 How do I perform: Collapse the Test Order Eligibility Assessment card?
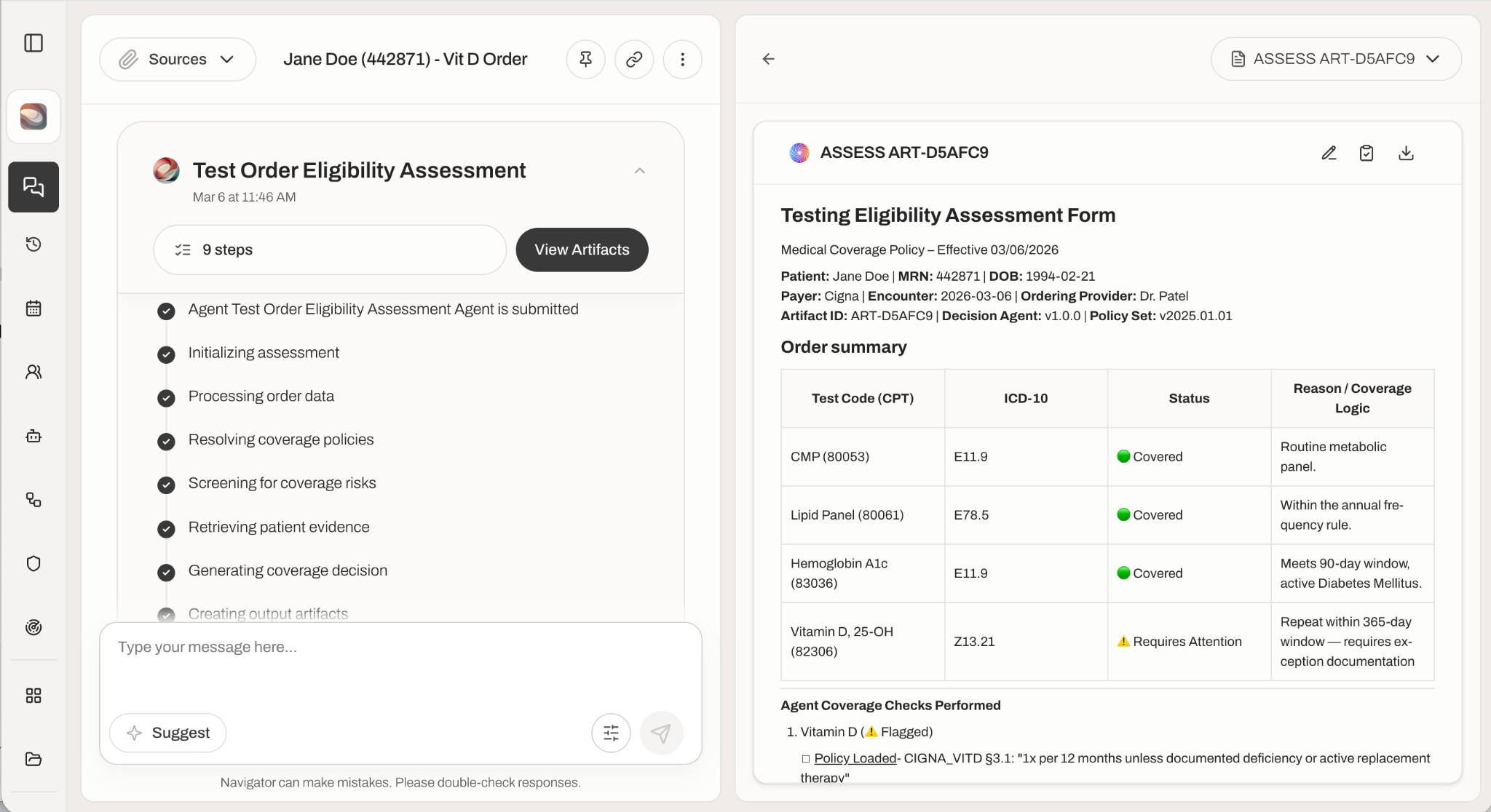(639, 171)
